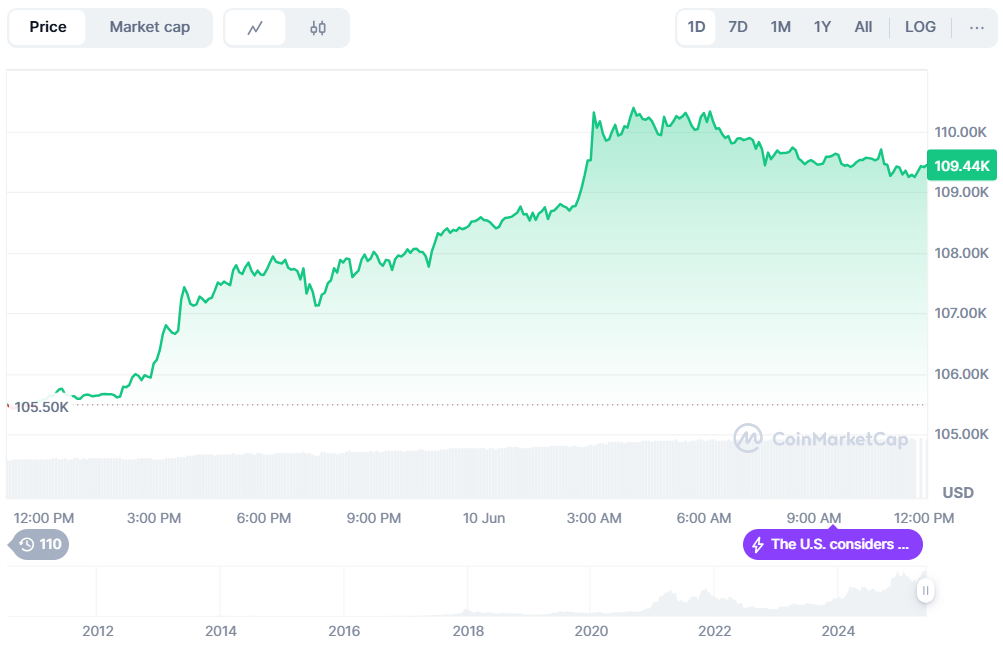
Task: Select the 1Y time range
Action: [822, 27]
